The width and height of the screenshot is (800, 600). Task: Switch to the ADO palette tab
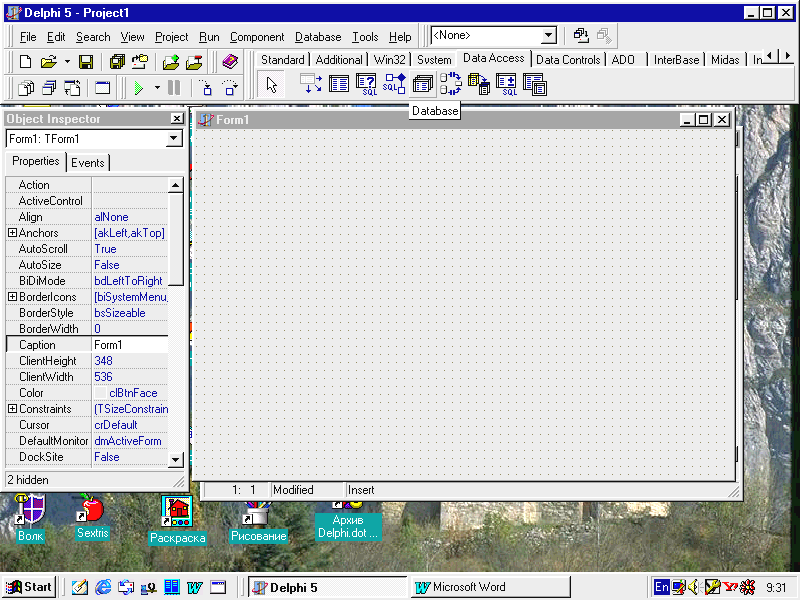[623, 60]
